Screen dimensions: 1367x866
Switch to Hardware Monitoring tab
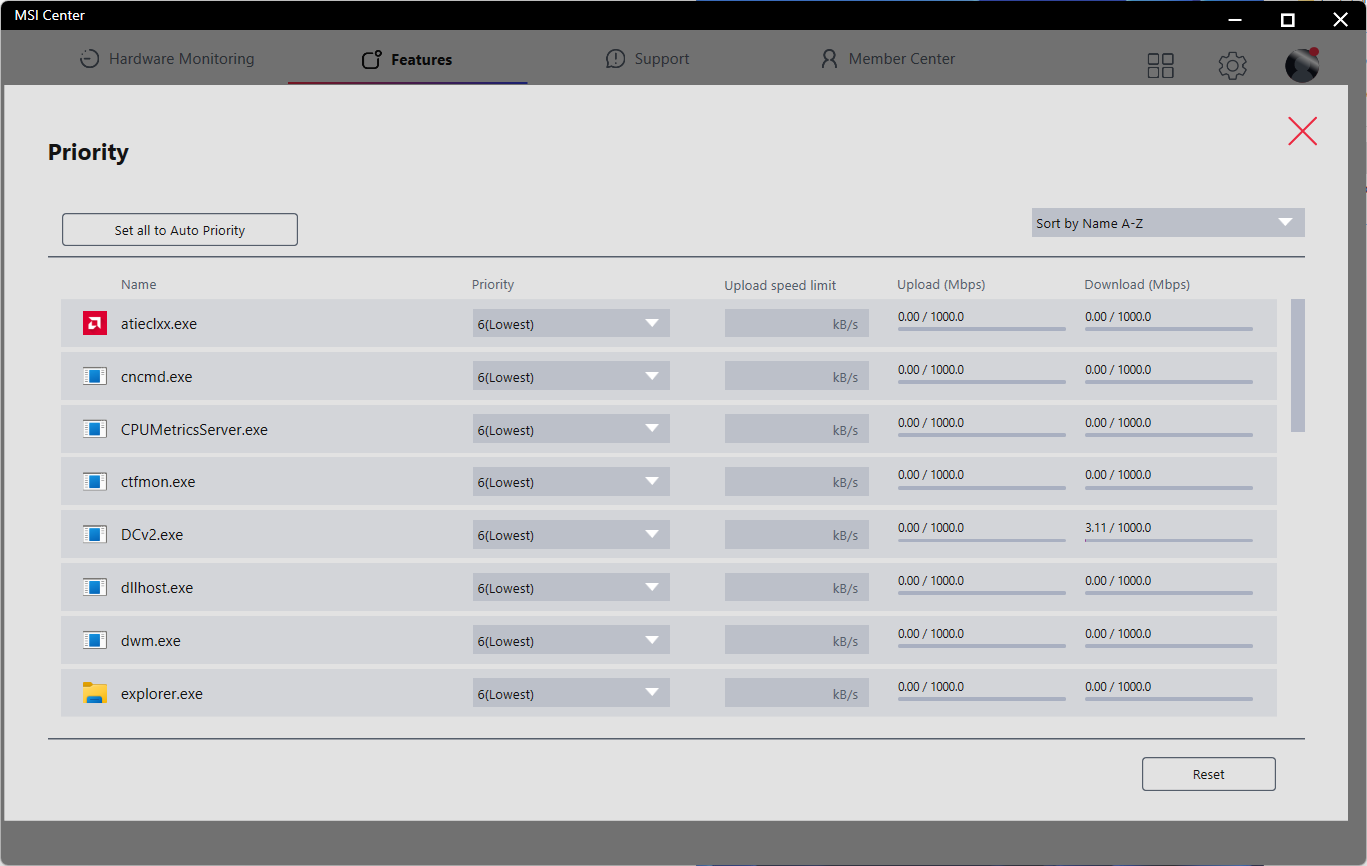167,59
